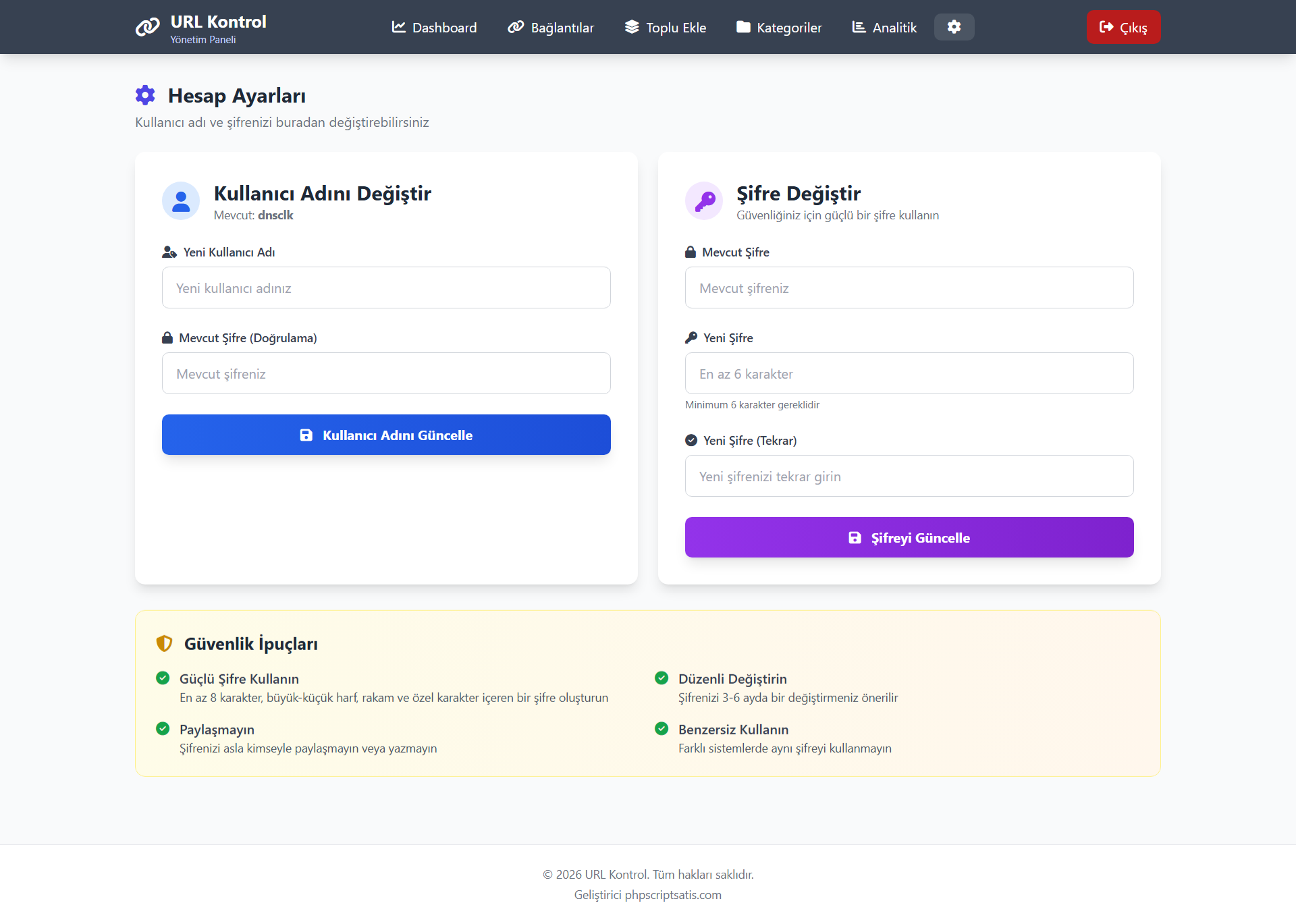
Task: Focus the Yeni Şifre input field
Action: pyautogui.click(x=909, y=373)
